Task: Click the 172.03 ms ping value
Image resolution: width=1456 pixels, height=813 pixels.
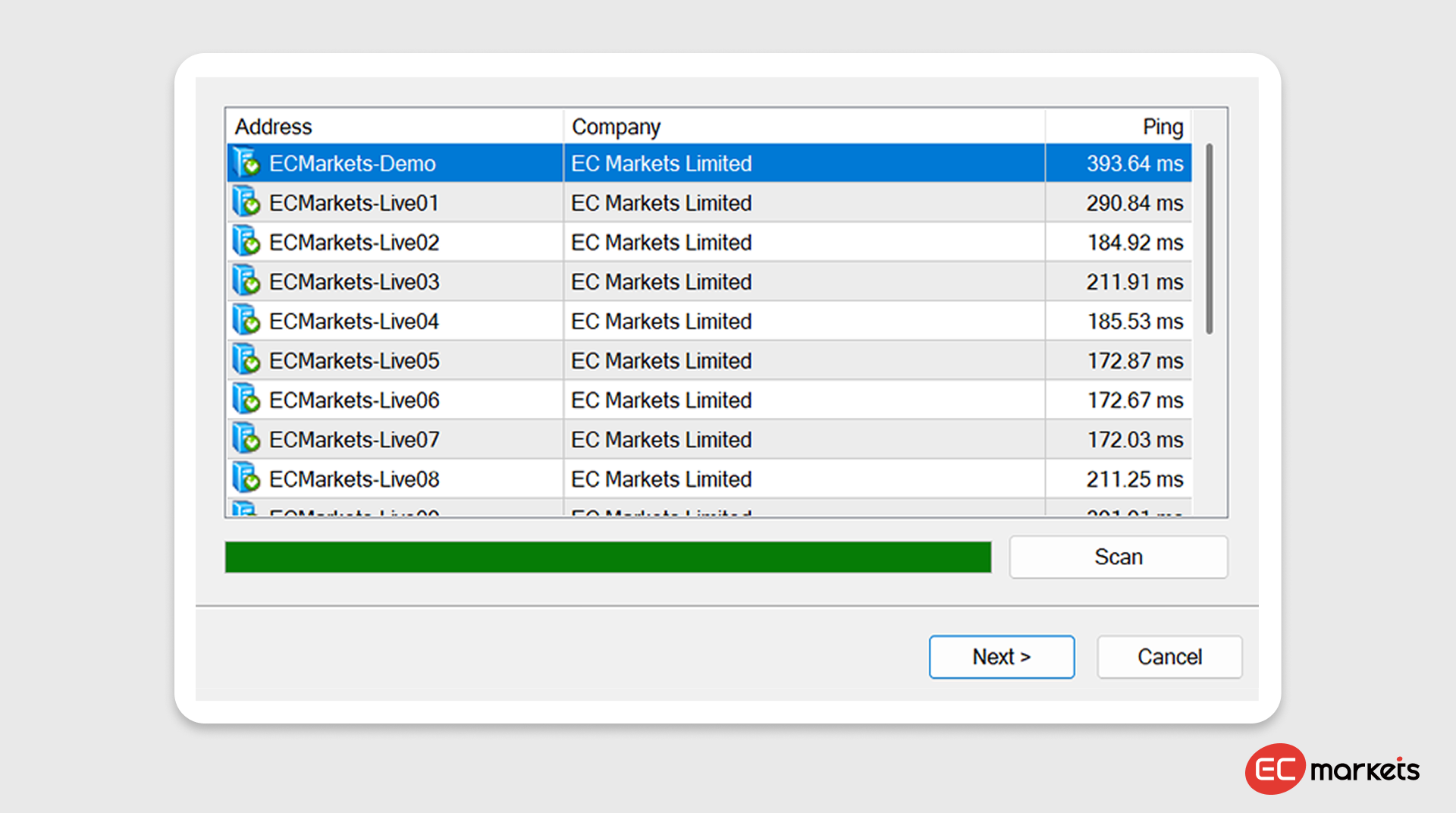Action: click(1135, 440)
